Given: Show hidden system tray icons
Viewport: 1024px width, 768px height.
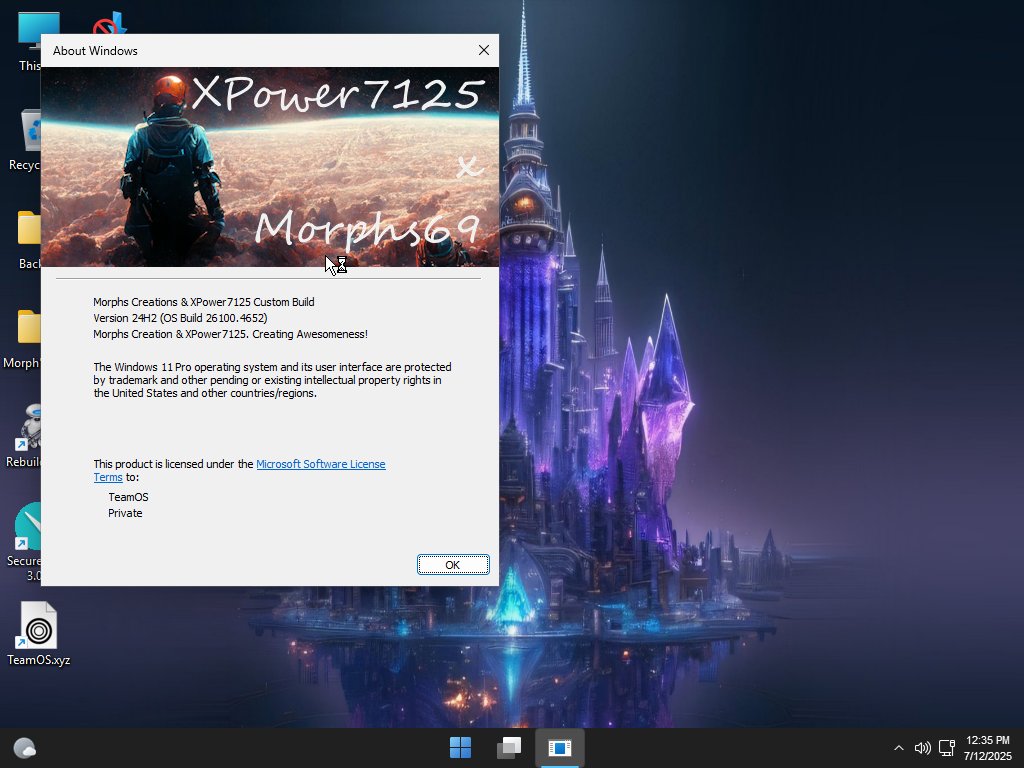Looking at the screenshot, I should [x=899, y=748].
